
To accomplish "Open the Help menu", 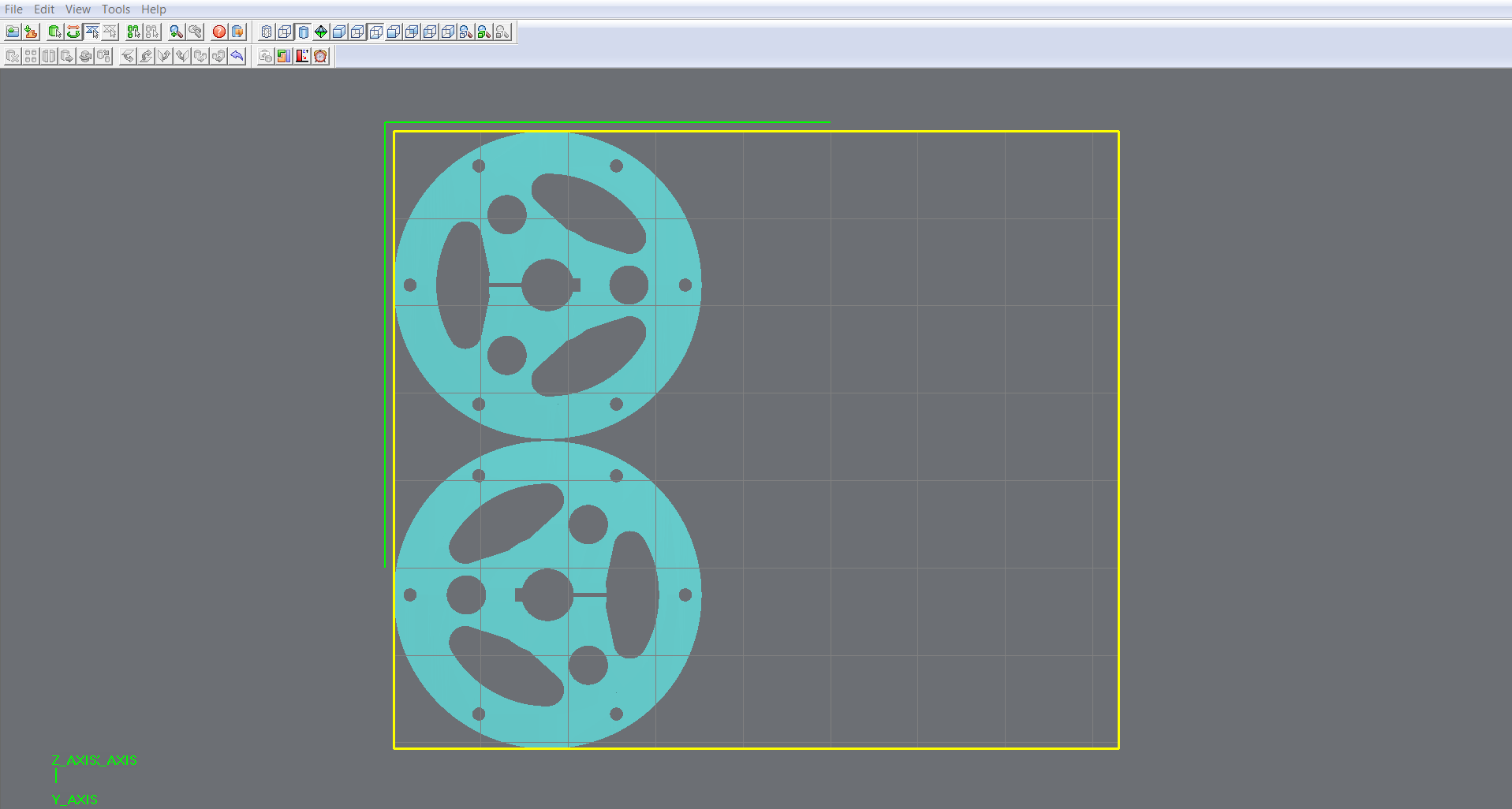I will pyautogui.click(x=153, y=9).
